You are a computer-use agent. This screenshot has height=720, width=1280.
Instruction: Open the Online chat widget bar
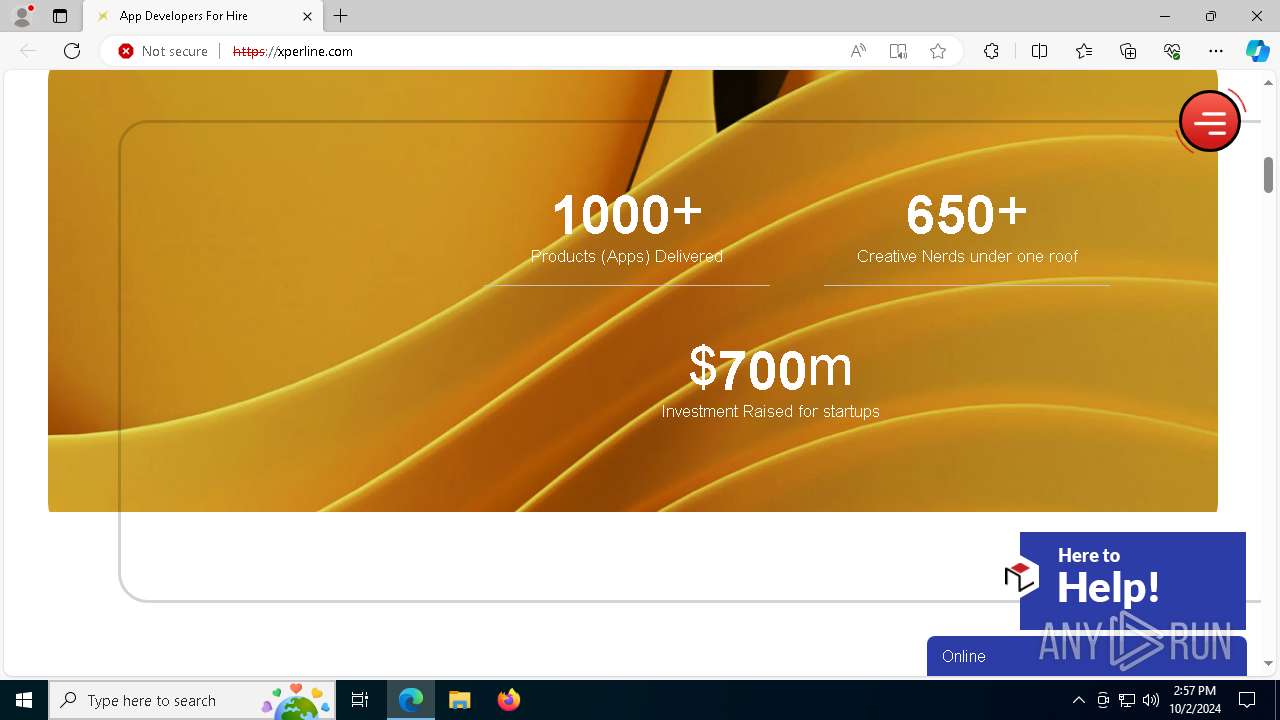(x=1086, y=656)
